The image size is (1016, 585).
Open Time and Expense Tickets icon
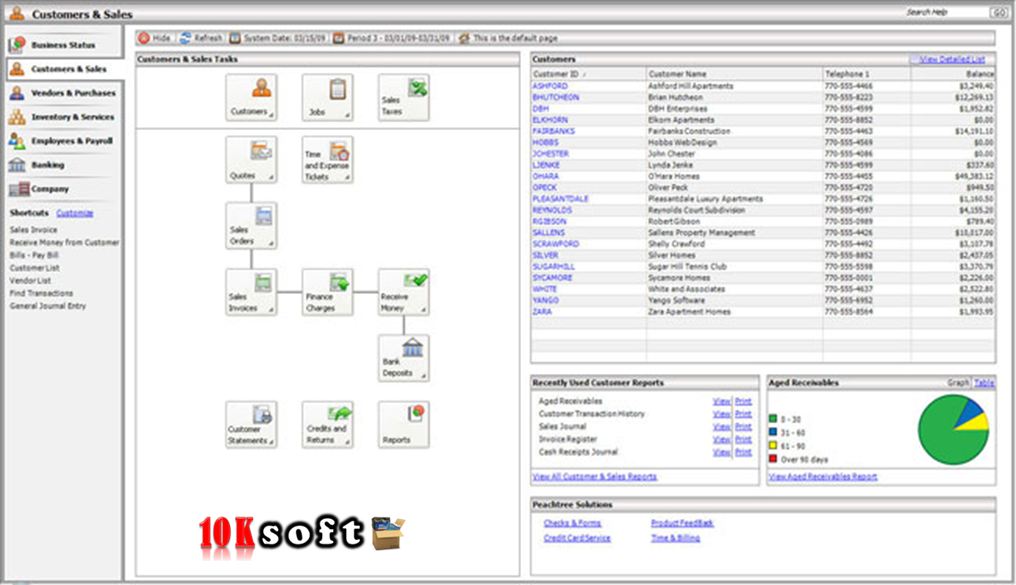[x=327, y=160]
